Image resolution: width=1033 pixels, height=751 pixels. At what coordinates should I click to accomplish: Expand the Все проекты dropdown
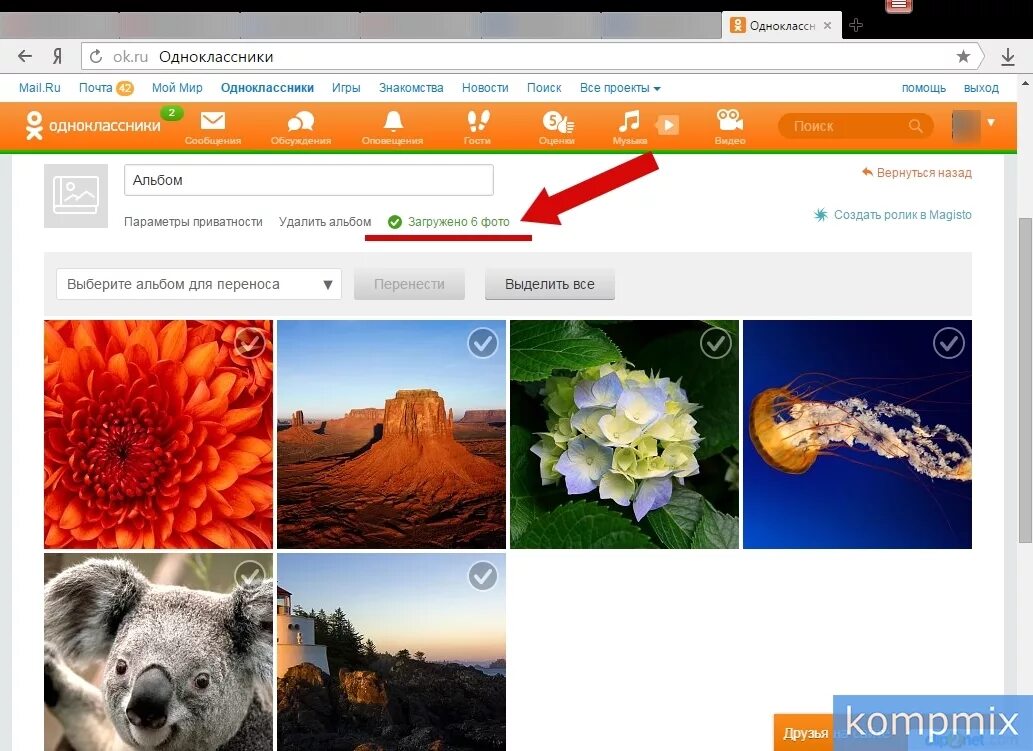click(x=620, y=88)
